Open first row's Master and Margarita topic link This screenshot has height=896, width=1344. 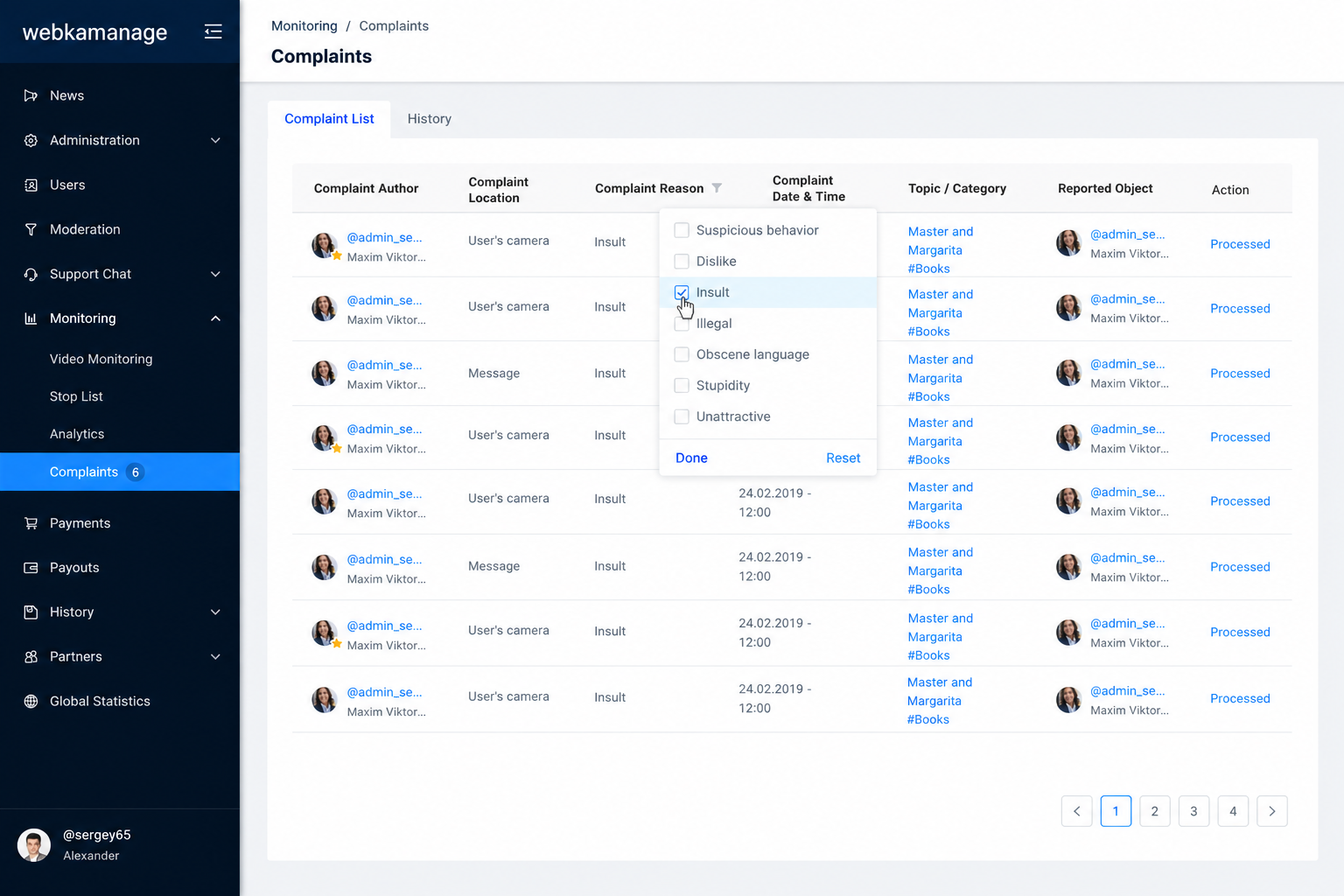pos(941,241)
